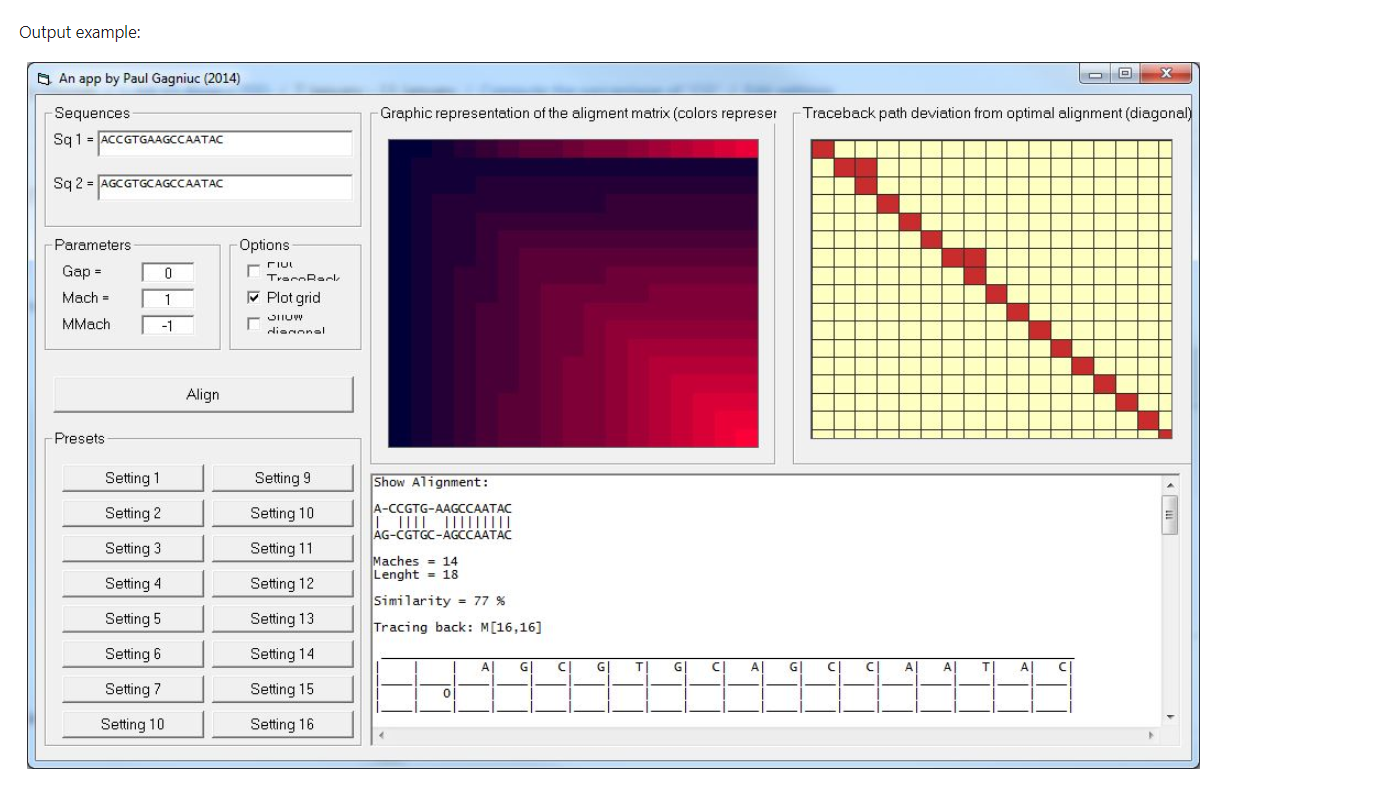Click the app icon in the title bar
Viewport: 1376px width, 793px height.
43,78
